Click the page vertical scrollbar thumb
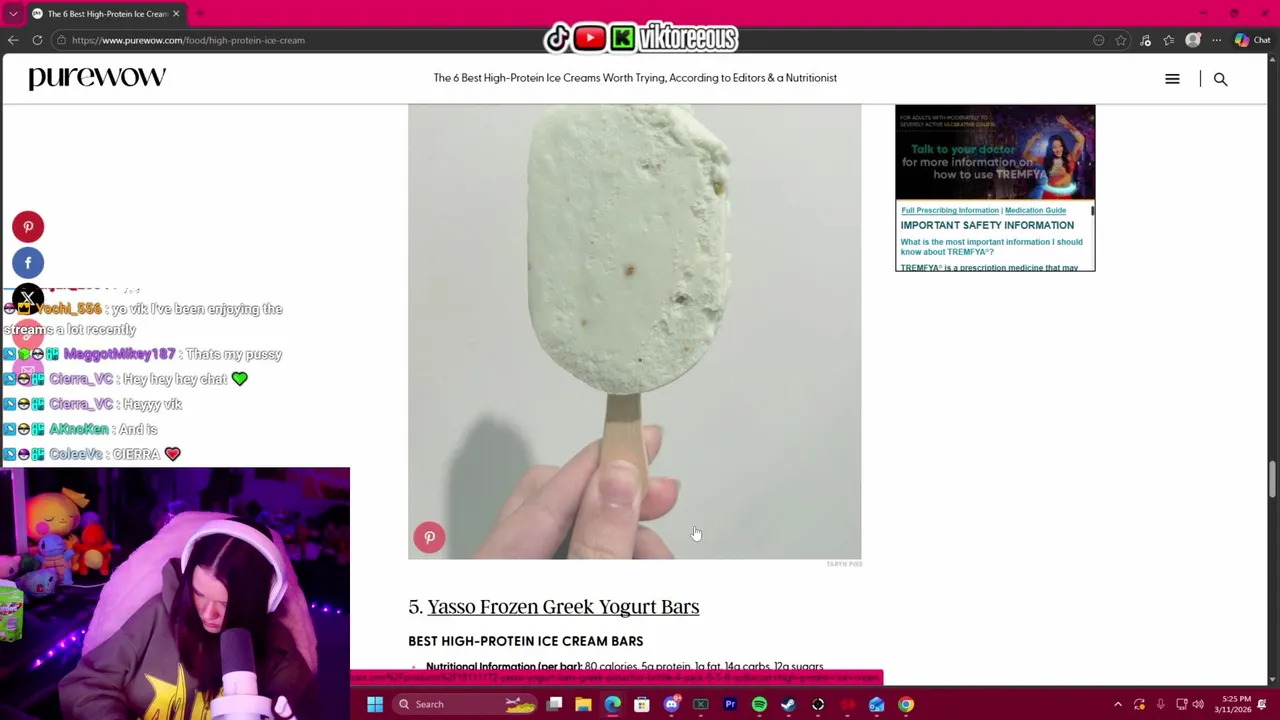Image resolution: width=1280 pixels, height=720 pixels. coord(1272,478)
